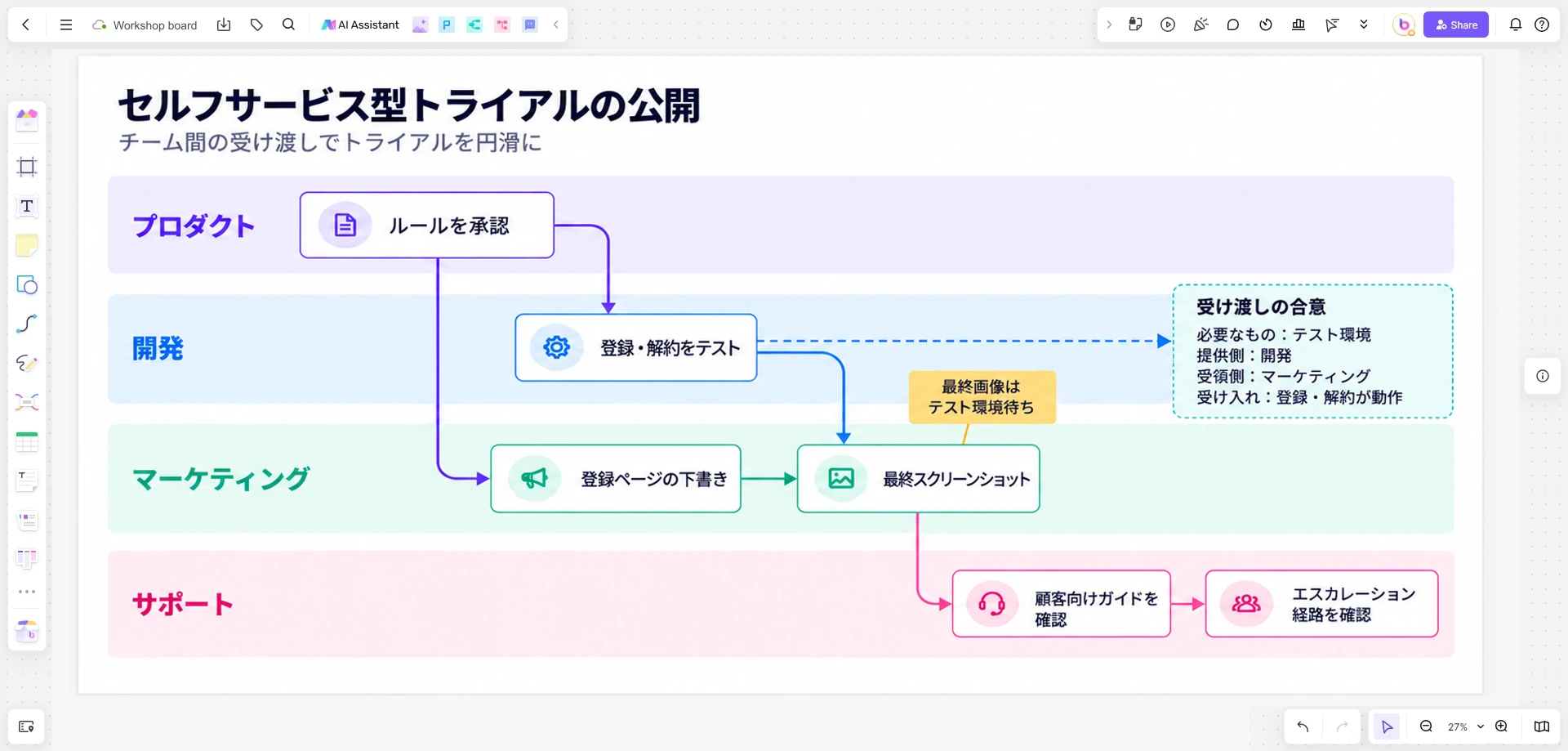Open the info panel icon on right

[1543, 376]
